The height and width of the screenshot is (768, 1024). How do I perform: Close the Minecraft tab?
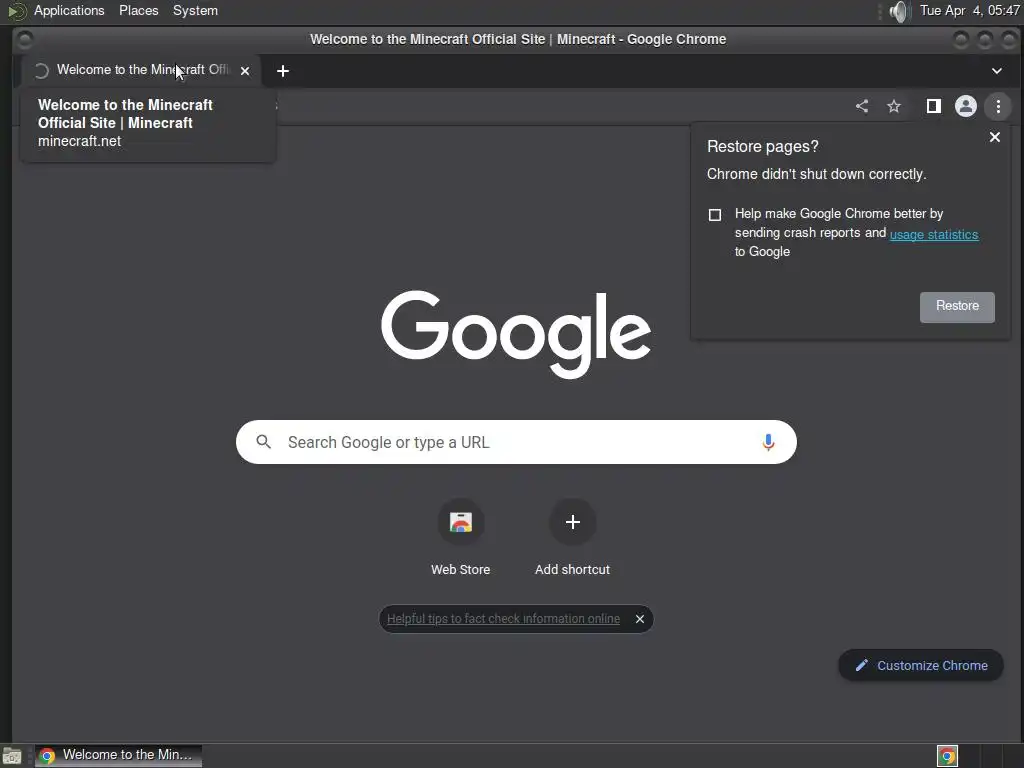point(245,71)
